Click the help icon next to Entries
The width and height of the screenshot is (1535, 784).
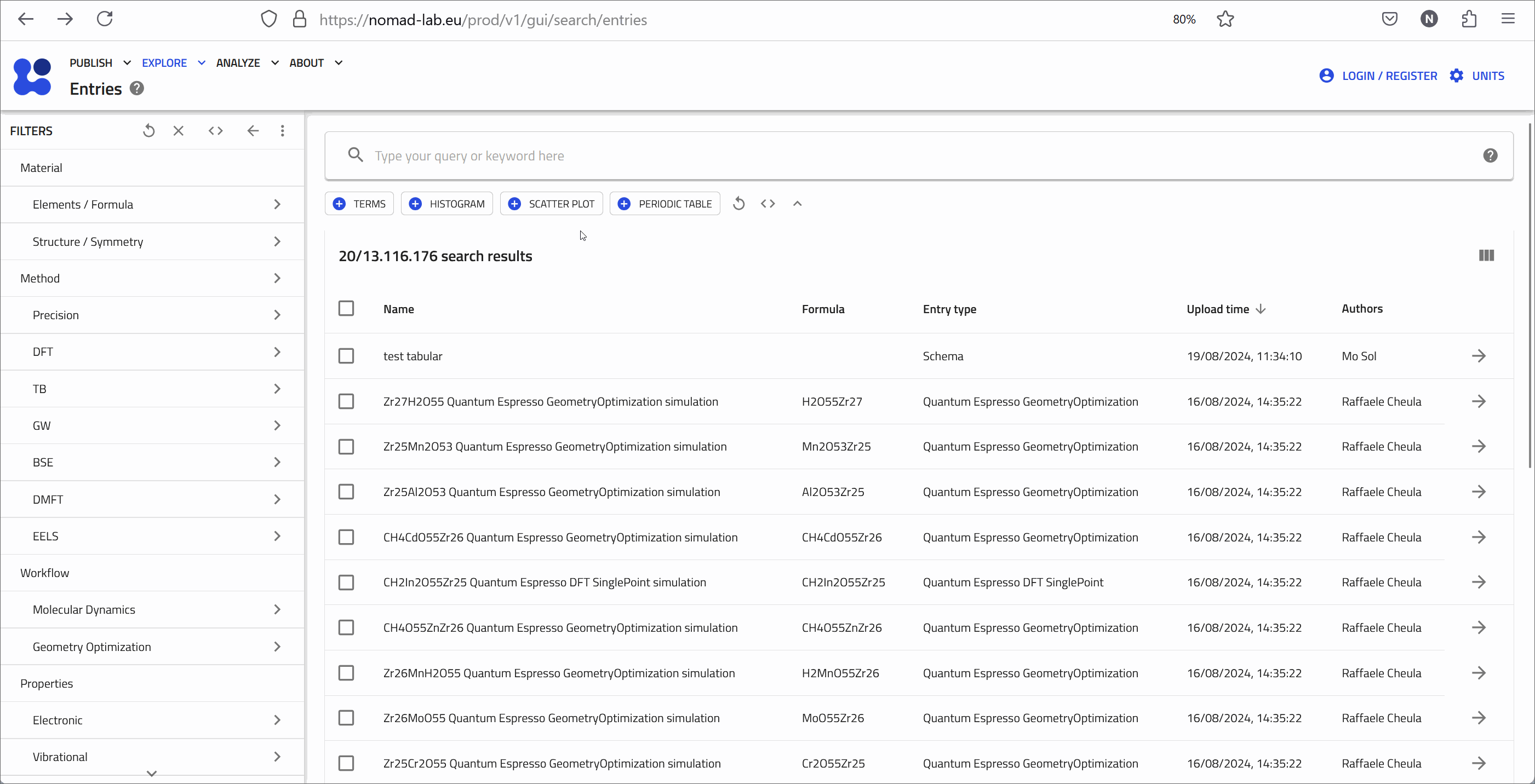click(x=137, y=88)
